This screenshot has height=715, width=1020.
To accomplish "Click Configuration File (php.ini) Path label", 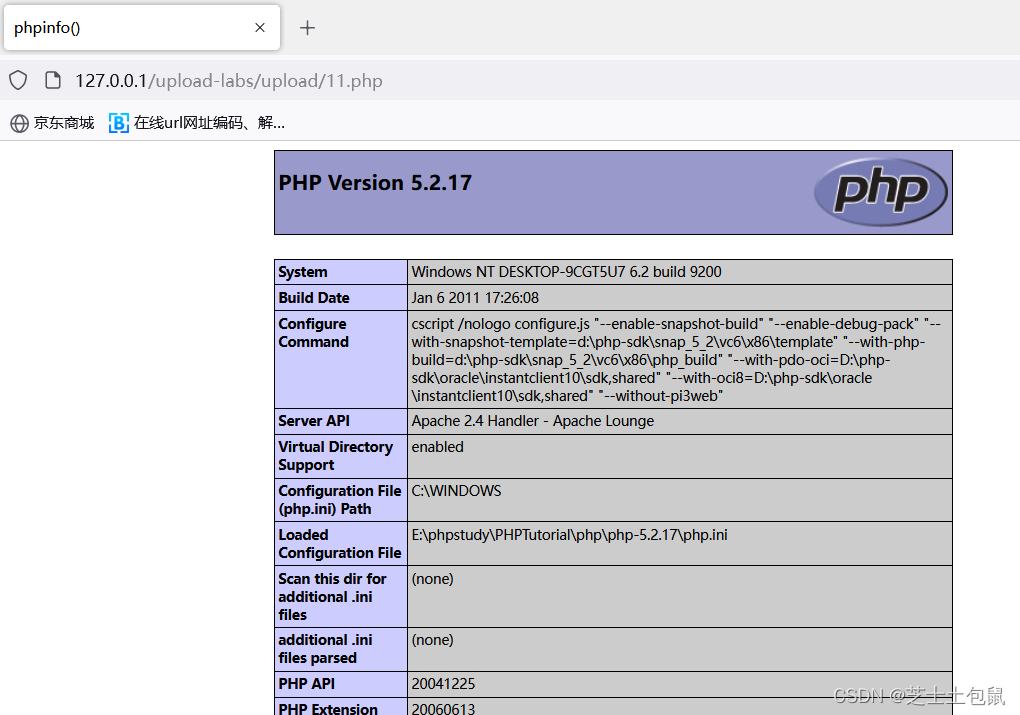I will 340,500.
